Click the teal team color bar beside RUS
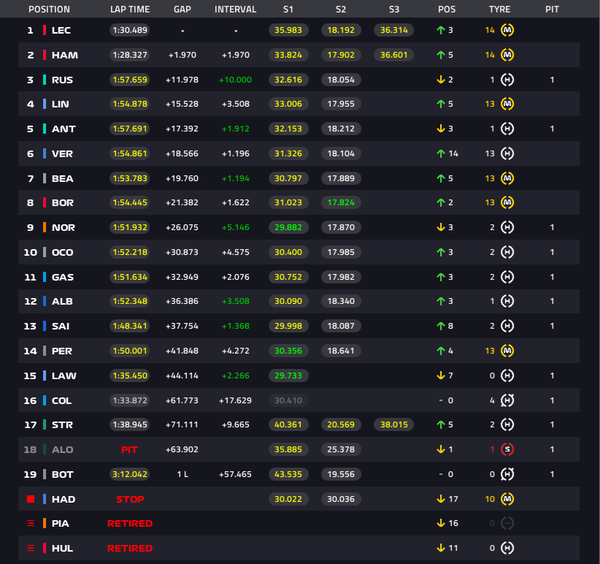The width and height of the screenshot is (600, 564). 44,80
